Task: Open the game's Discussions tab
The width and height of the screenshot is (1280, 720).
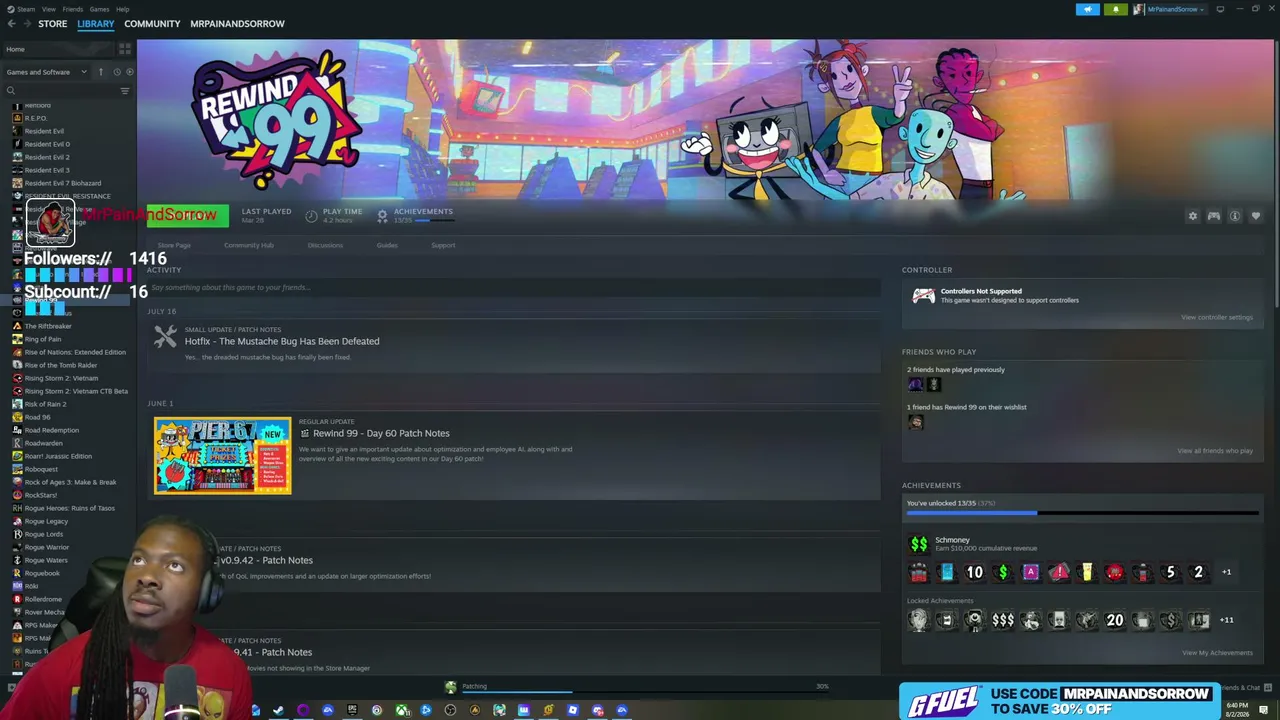Action: [325, 245]
